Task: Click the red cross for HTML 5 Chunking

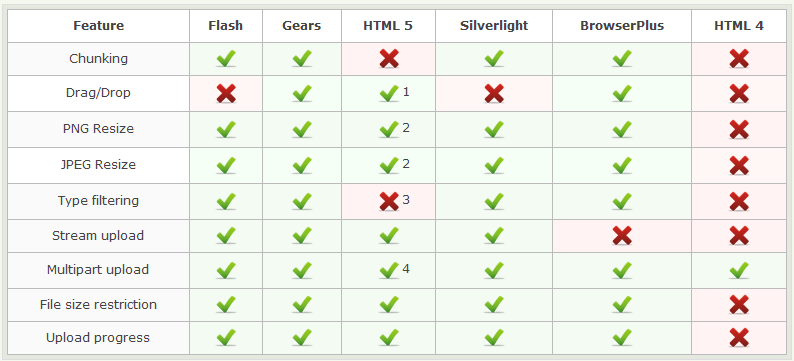Action: pos(389,59)
